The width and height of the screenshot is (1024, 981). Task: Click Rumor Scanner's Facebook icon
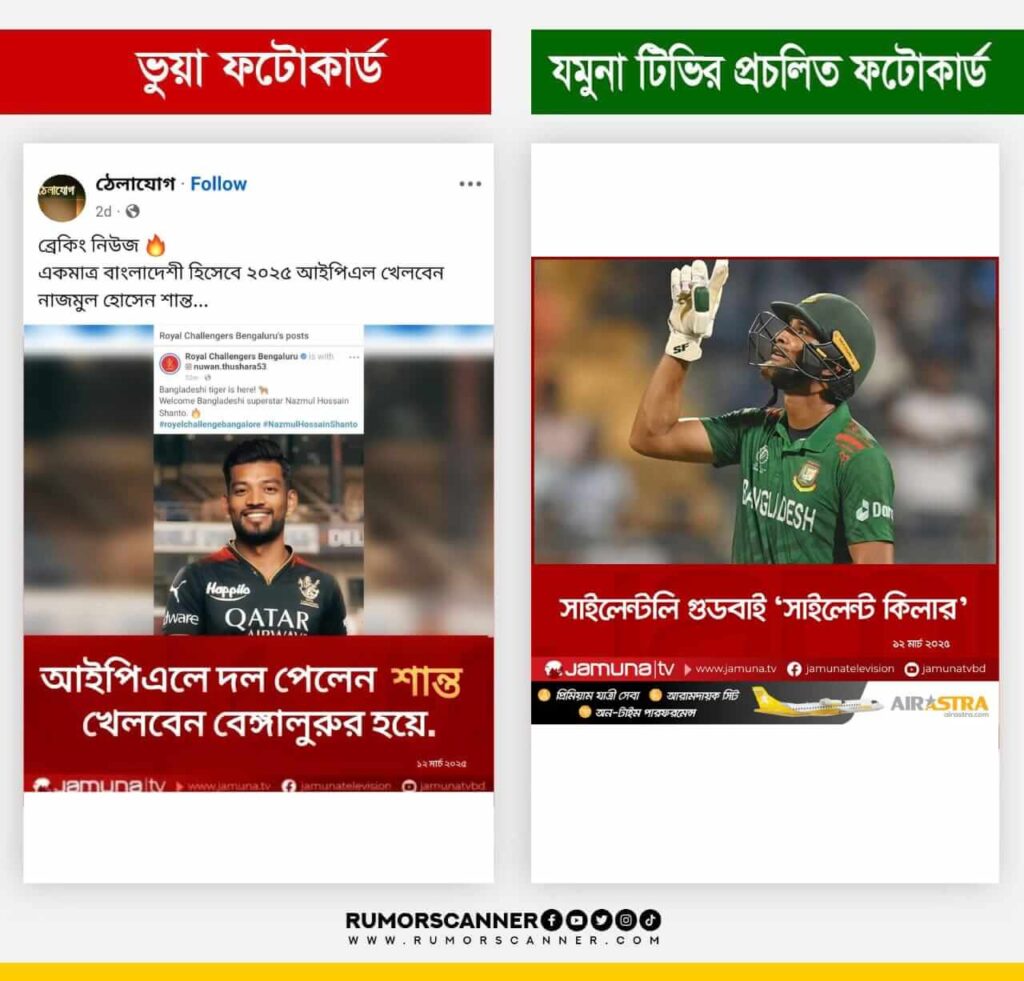[x=551, y=920]
